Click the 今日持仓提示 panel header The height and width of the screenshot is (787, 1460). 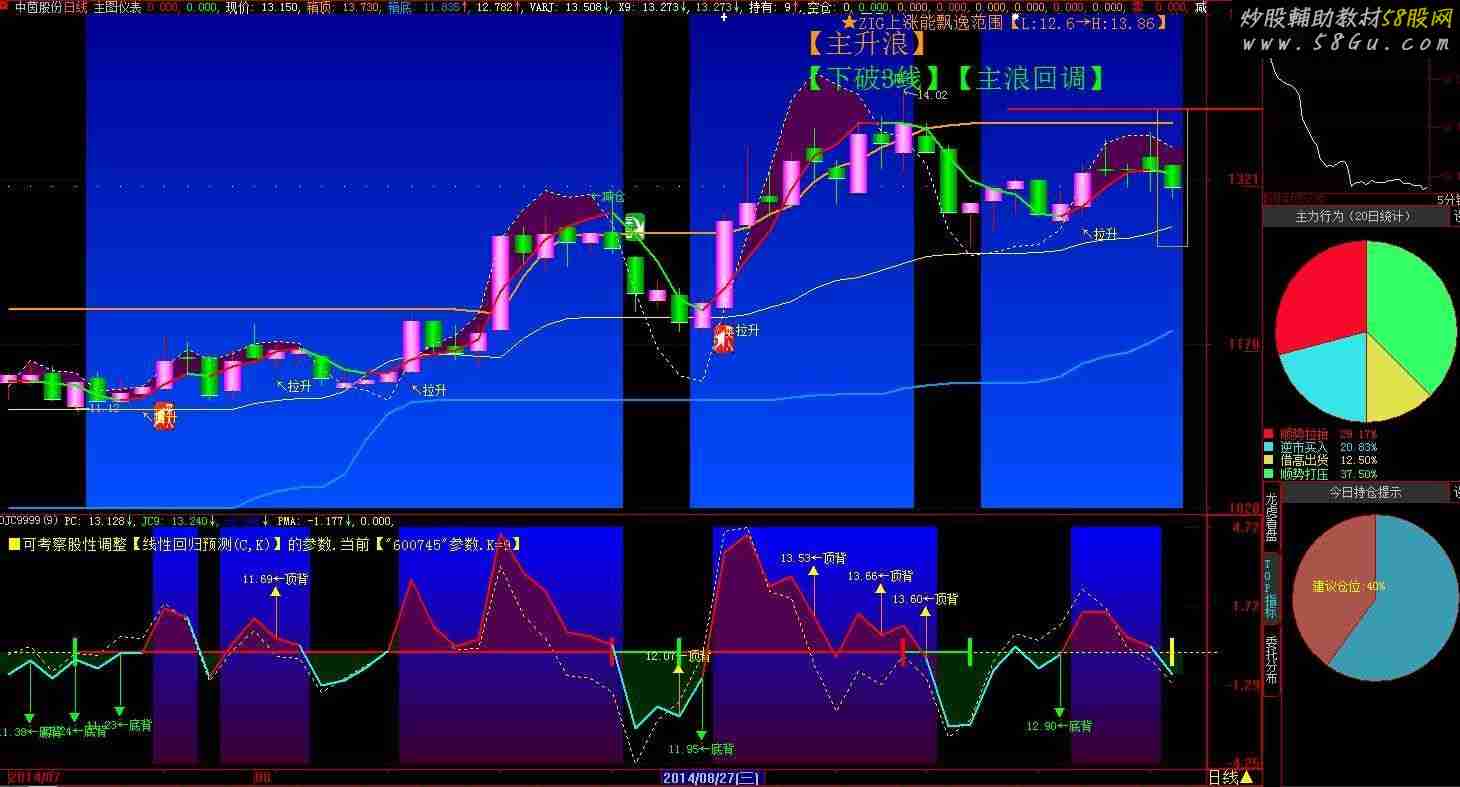click(x=1364, y=492)
